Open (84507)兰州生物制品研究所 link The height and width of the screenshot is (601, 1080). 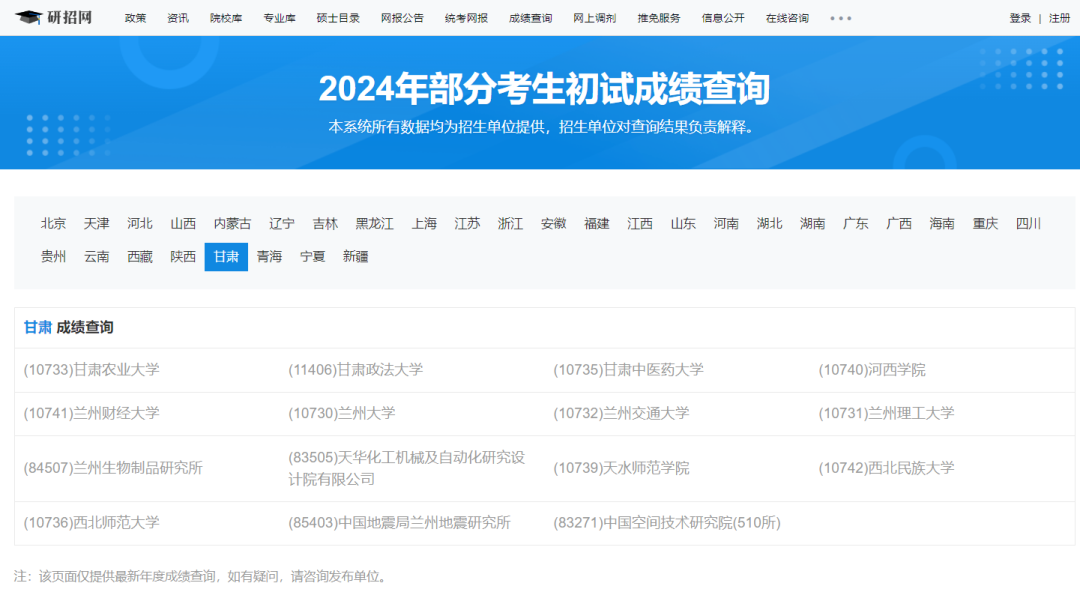pos(113,468)
